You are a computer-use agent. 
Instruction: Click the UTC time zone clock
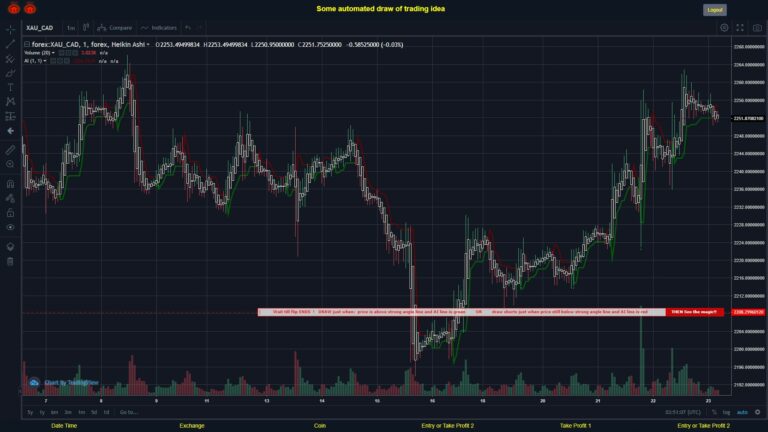(x=682, y=412)
